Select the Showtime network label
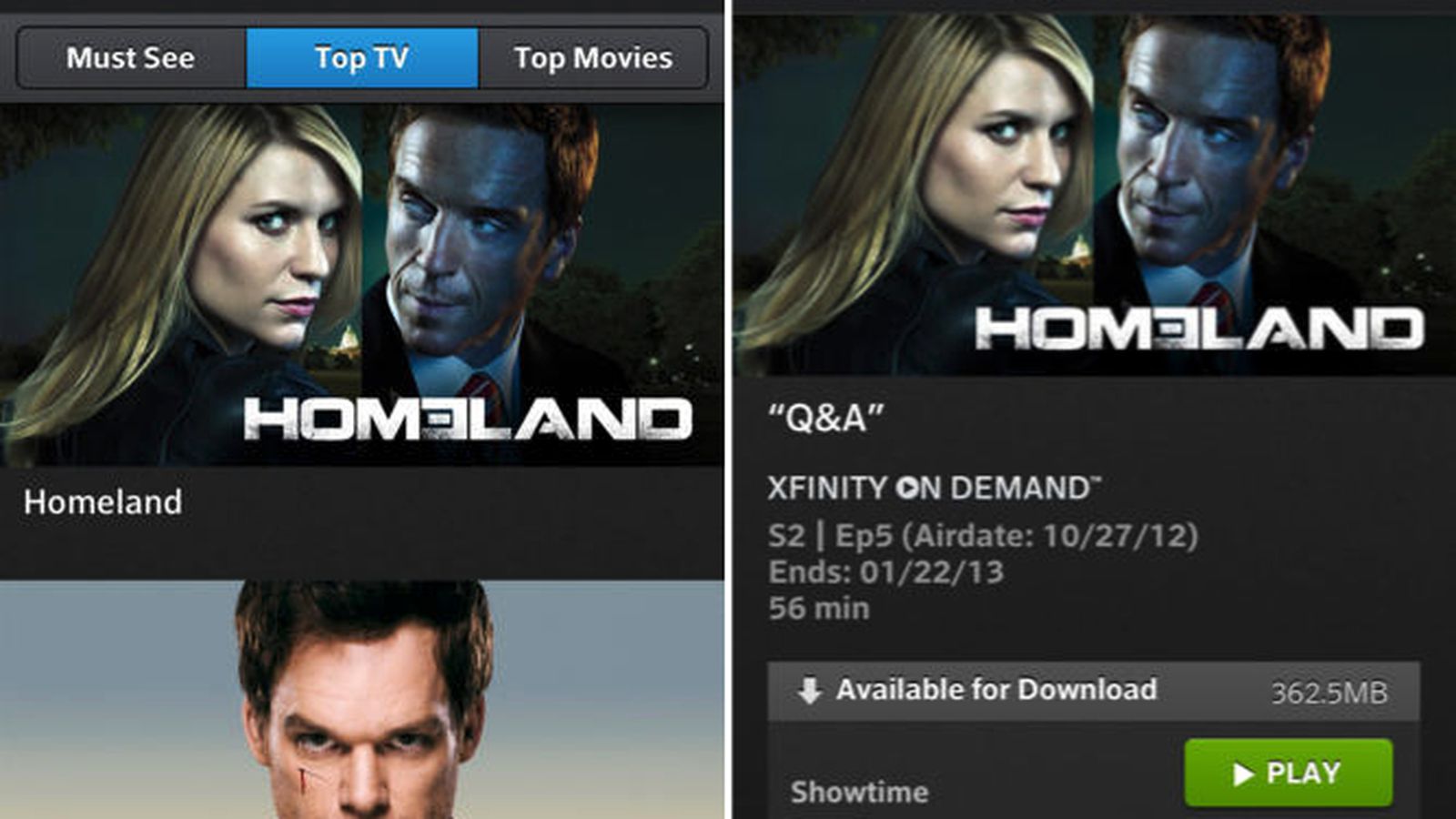The image size is (1456, 819). [x=860, y=792]
